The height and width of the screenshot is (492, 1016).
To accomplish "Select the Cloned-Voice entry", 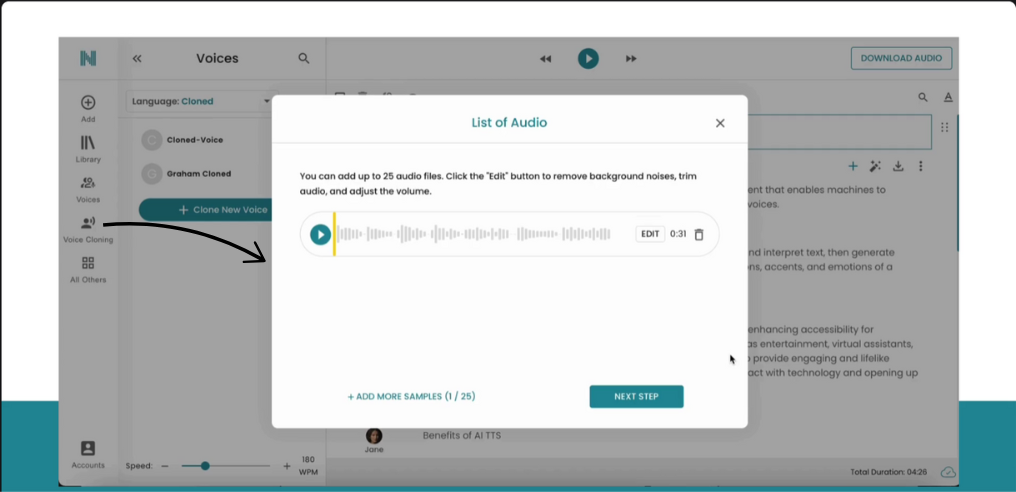I will [x=194, y=140].
